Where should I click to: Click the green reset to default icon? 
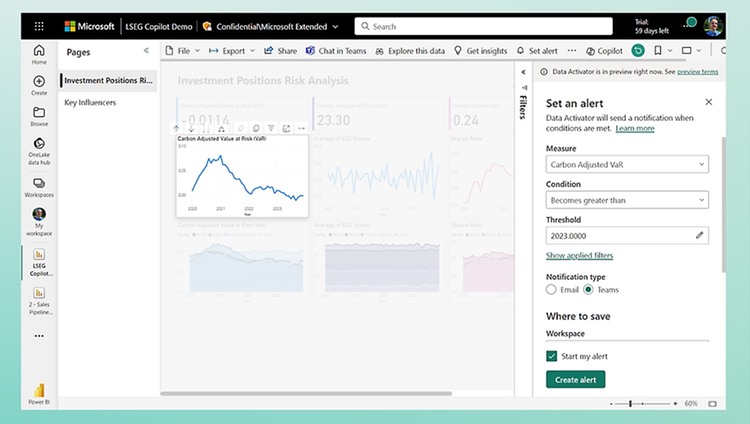(638, 50)
